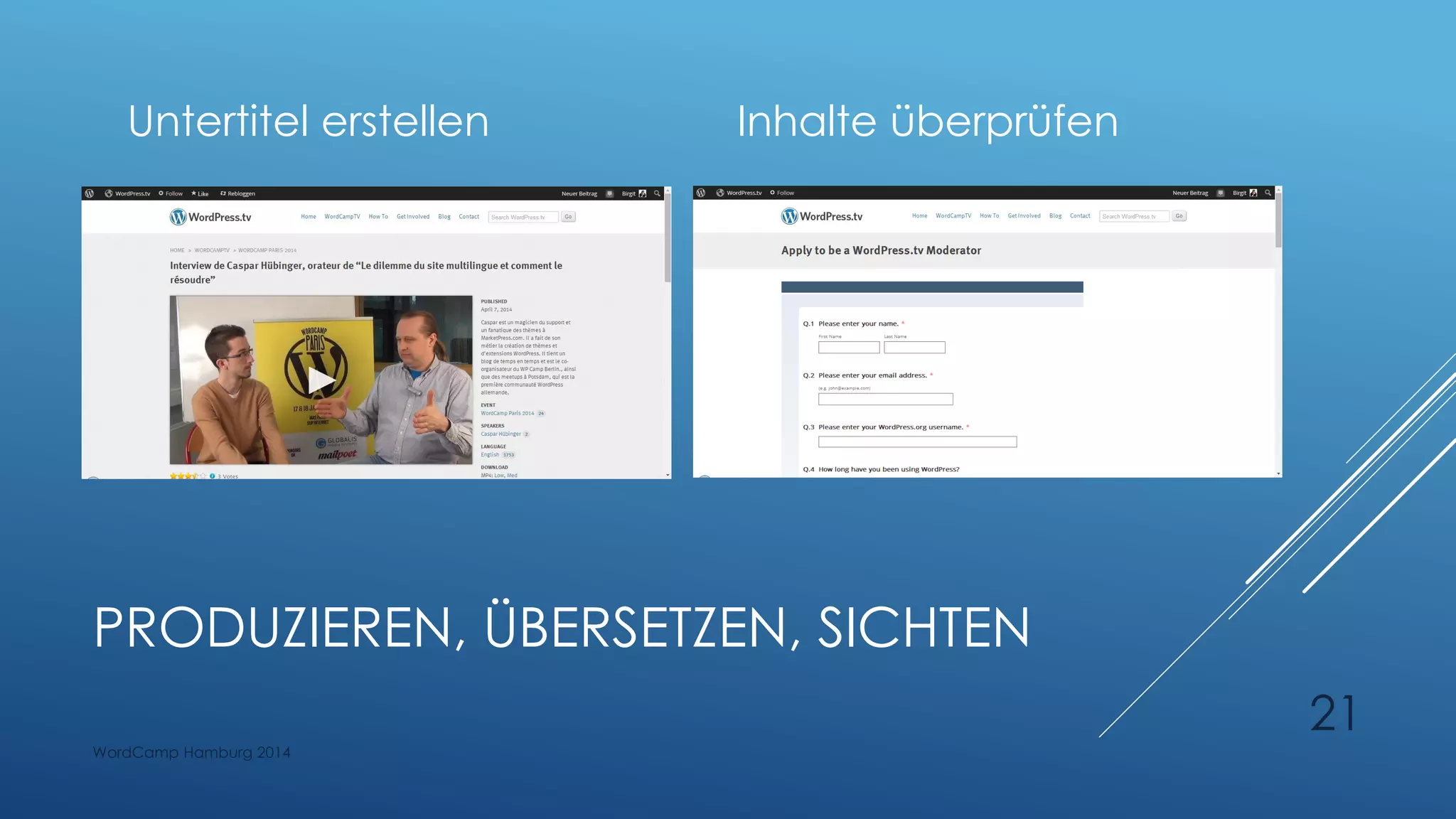
Task: Open notifications icon in right admin bar
Action: (x=1220, y=193)
